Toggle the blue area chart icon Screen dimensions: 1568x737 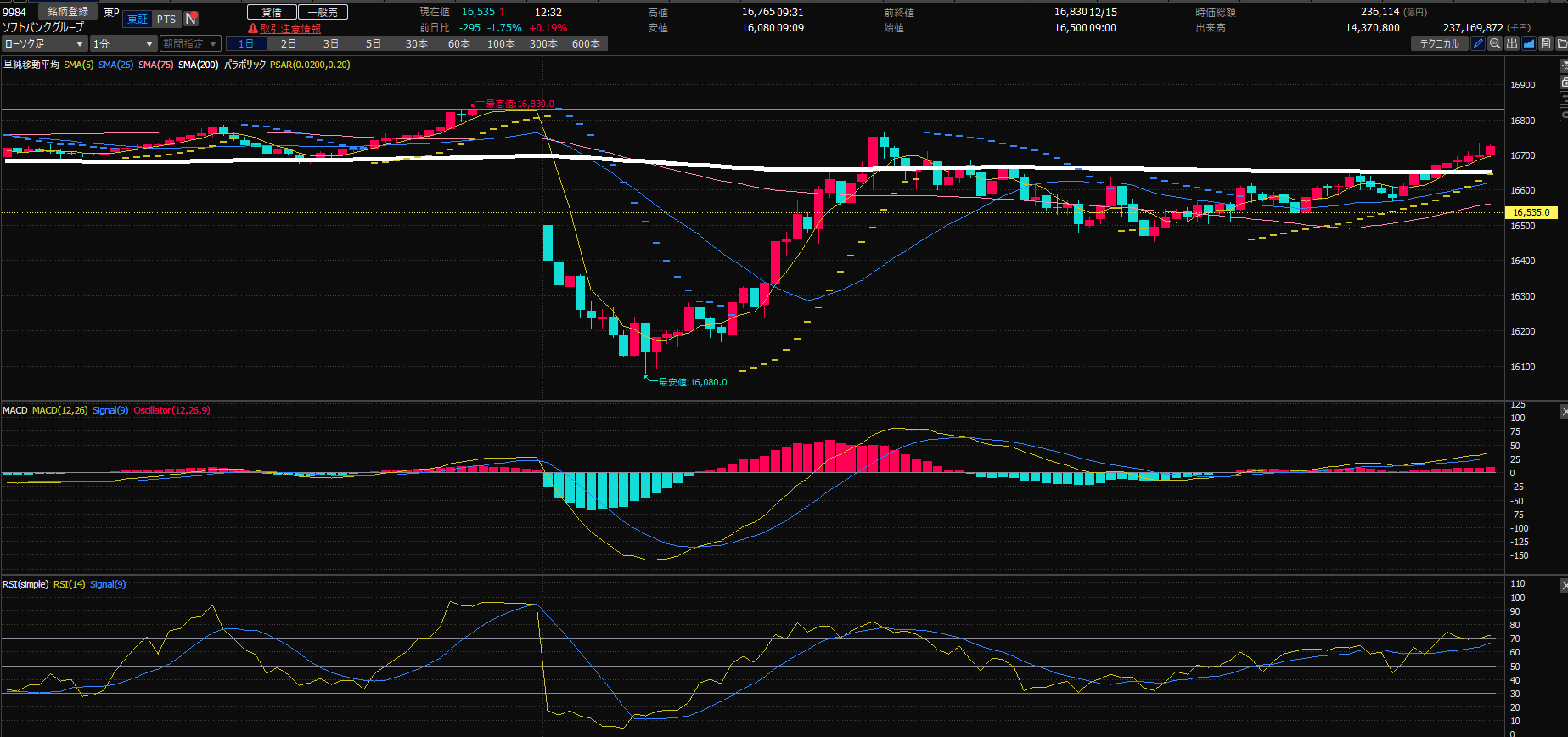[1529, 43]
